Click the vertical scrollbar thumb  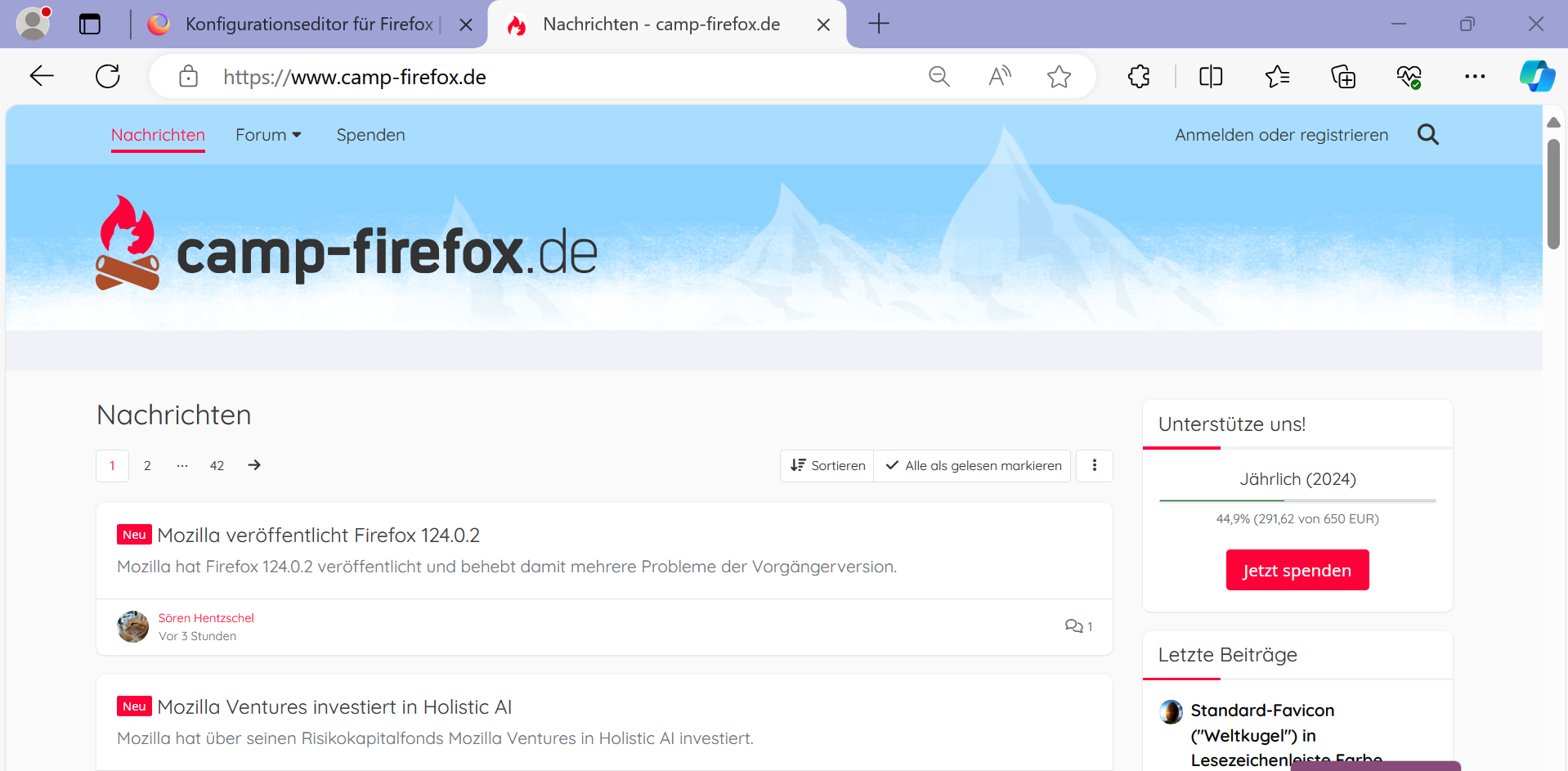click(1553, 195)
